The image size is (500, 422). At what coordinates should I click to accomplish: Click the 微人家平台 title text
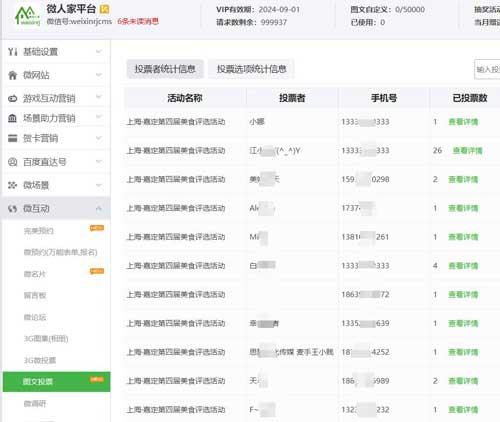click(71, 9)
